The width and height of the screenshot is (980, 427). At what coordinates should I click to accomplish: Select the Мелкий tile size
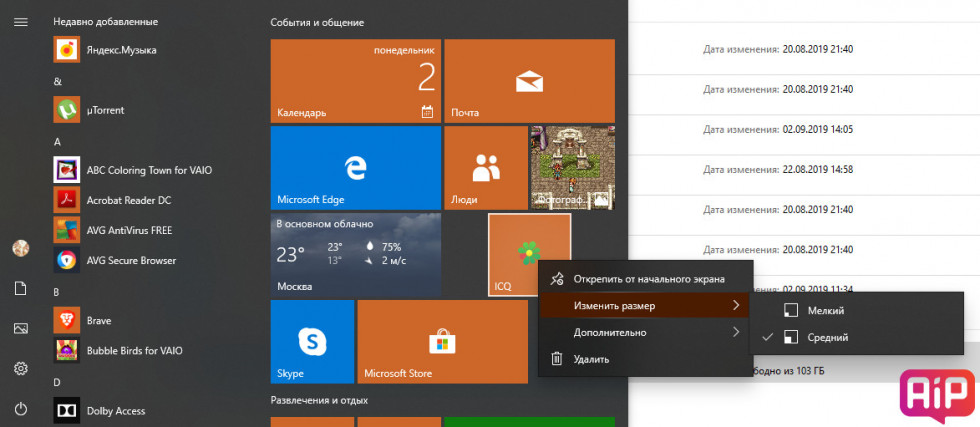click(856, 310)
